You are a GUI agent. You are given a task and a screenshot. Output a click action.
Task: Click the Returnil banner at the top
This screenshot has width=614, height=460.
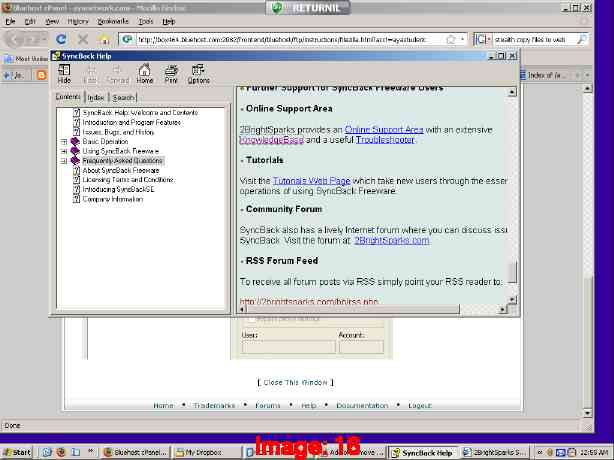308,7
